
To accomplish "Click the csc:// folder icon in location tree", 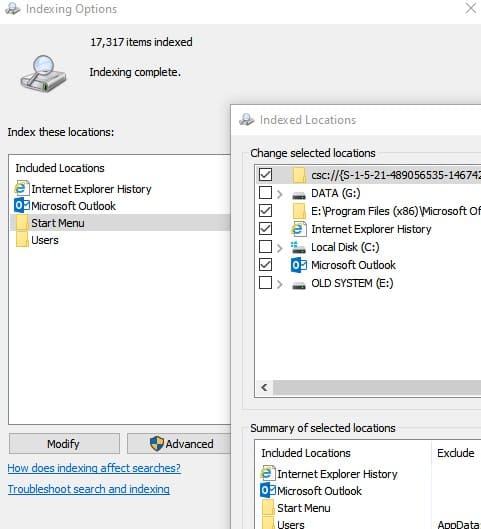I will (299, 175).
